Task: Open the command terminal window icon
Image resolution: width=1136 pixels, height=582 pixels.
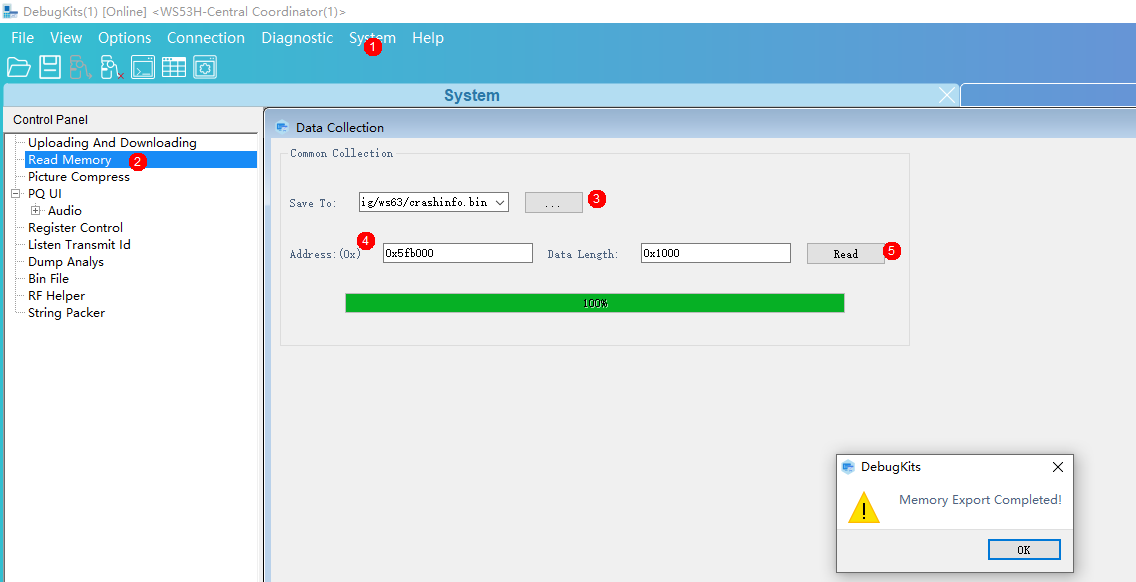Action: click(143, 67)
